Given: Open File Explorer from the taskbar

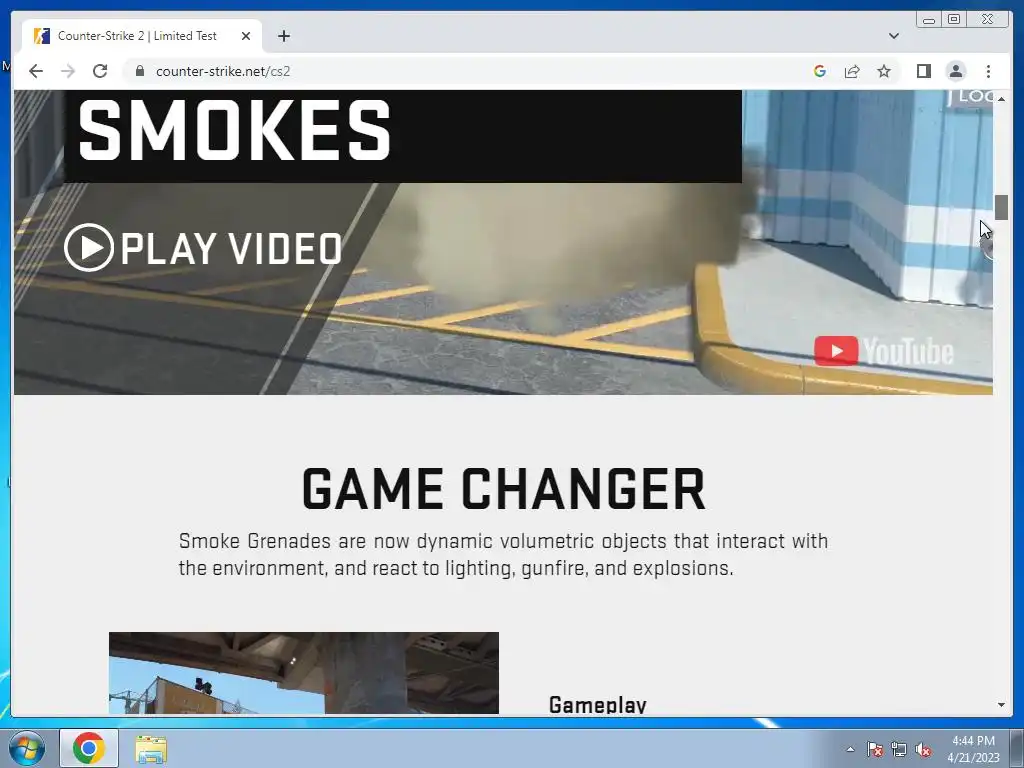Looking at the screenshot, I should pos(151,749).
